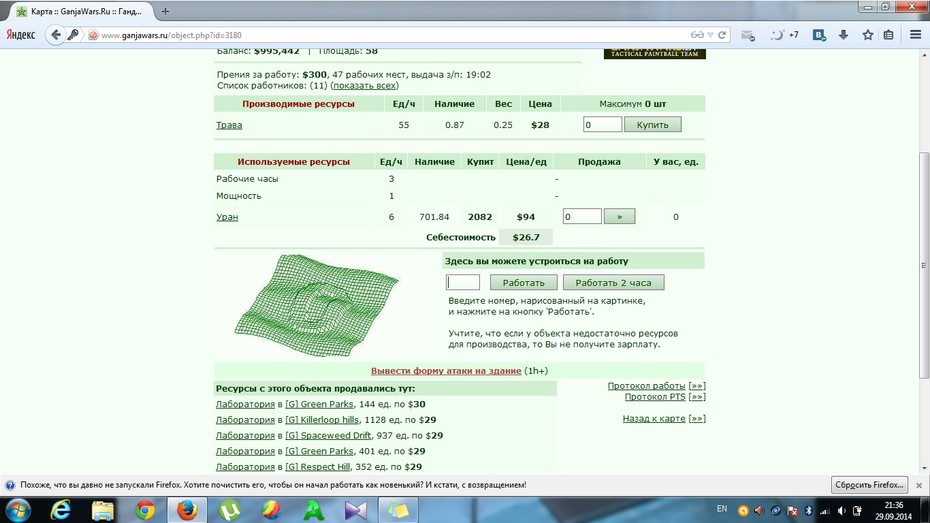Launch Internet Explorer from the taskbar
The image size is (930, 523).
[60, 510]
